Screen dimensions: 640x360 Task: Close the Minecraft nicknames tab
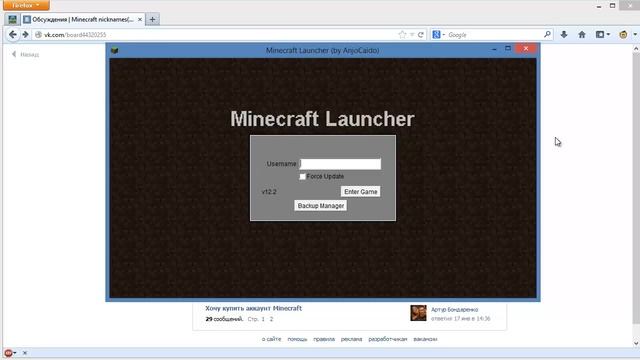(x=140, y=19)
